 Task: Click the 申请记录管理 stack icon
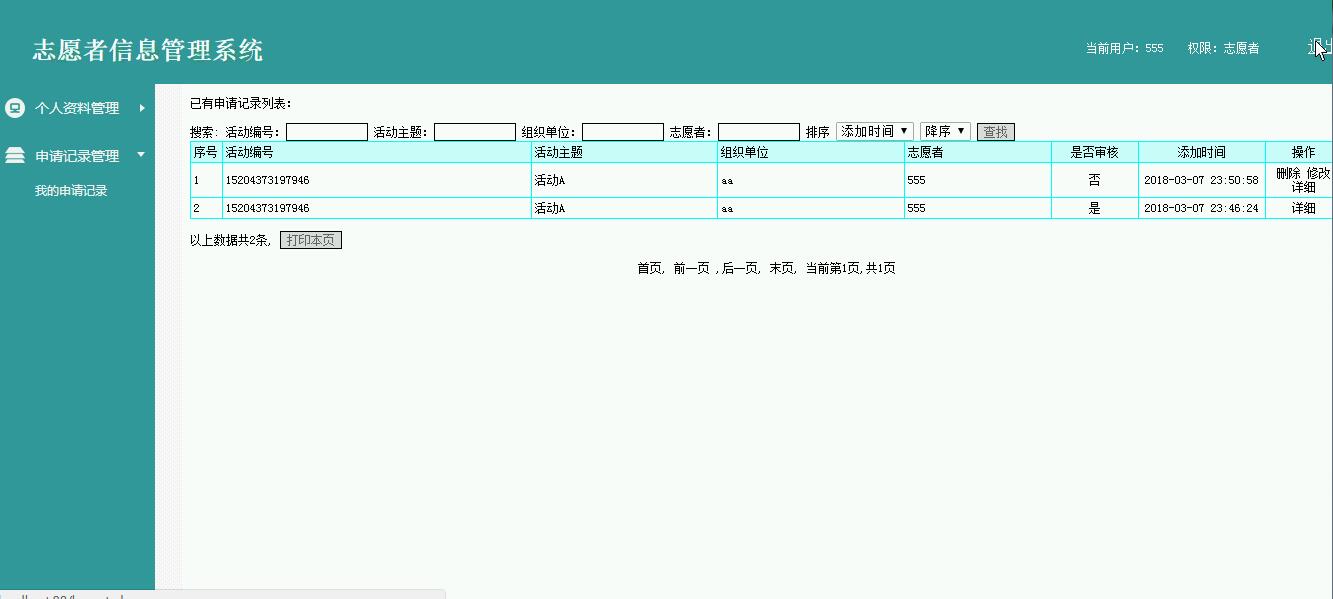[x=15, y=155]
